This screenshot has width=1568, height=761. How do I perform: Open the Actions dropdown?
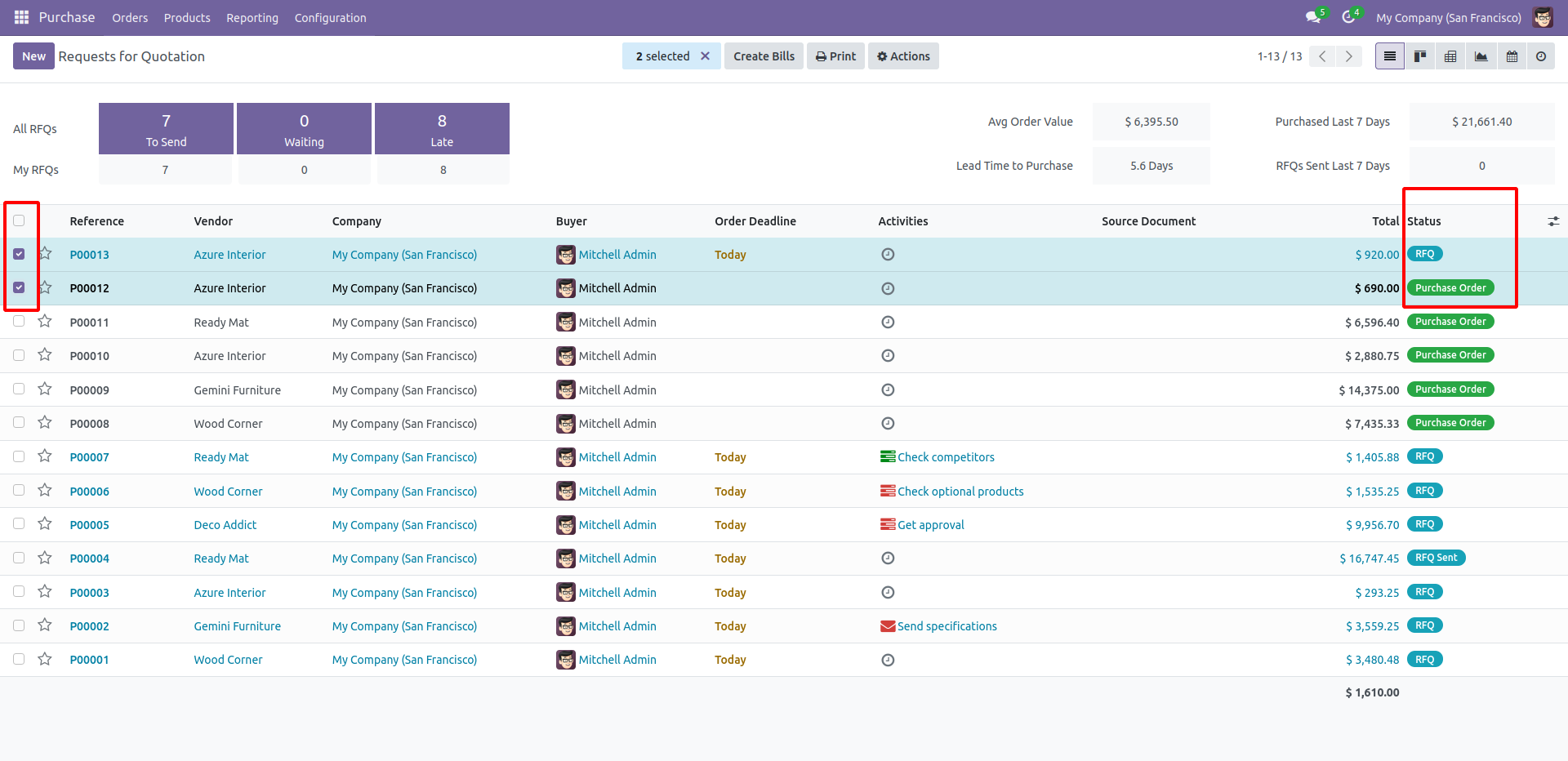point(903,56)
